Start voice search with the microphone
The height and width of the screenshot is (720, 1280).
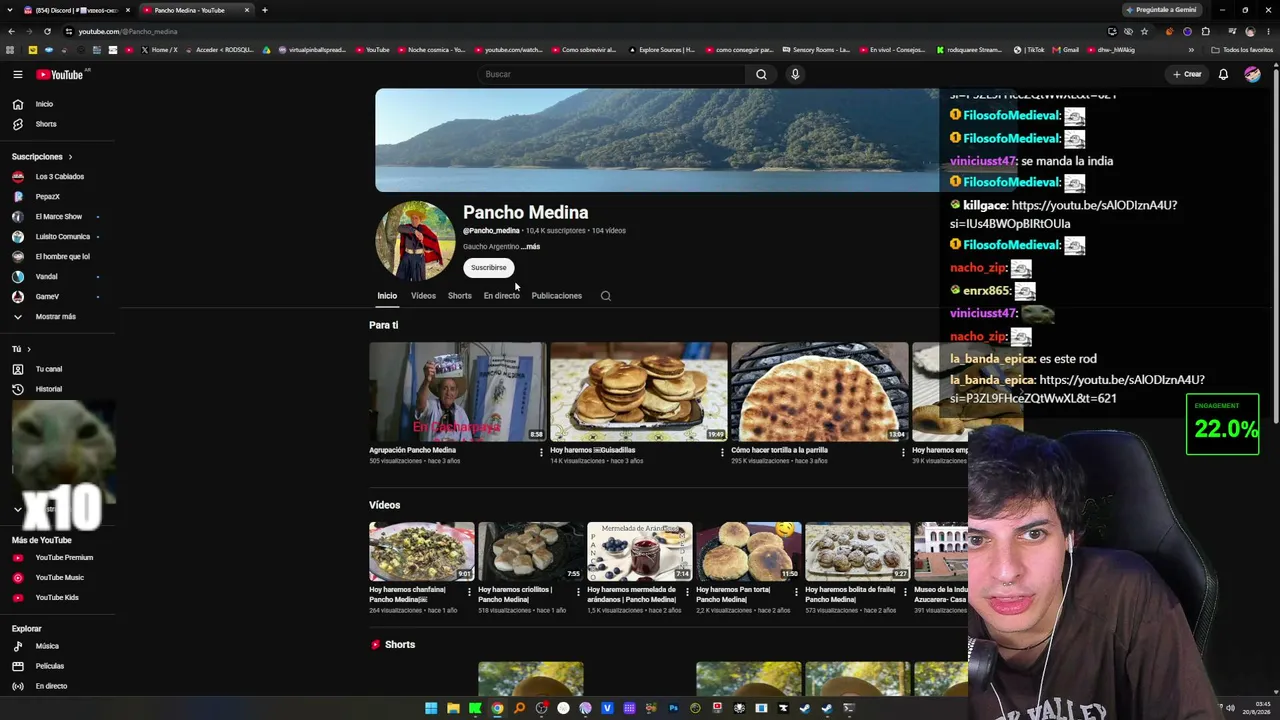click(795, 74)
